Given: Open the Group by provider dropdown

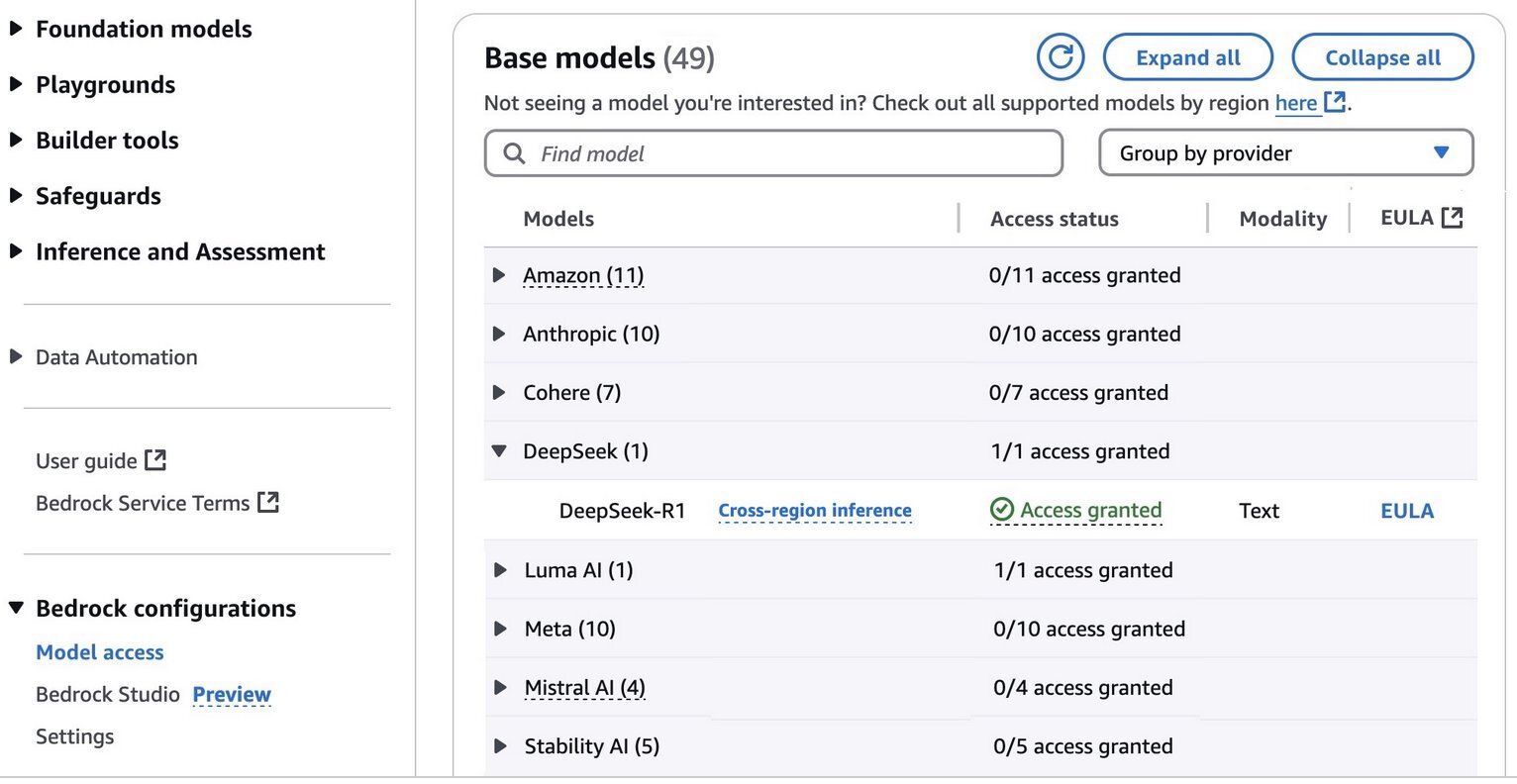Looking at the screenshot, I should click(1285, 153).
